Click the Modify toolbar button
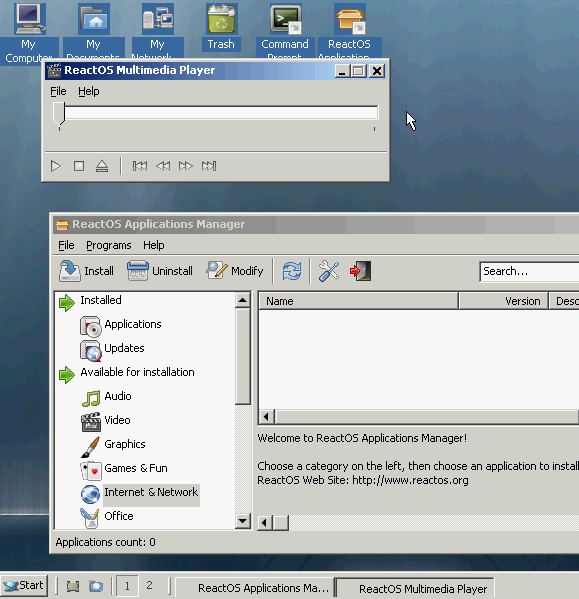The height and width of the screenshot is (599, 579). coord(235,271)
